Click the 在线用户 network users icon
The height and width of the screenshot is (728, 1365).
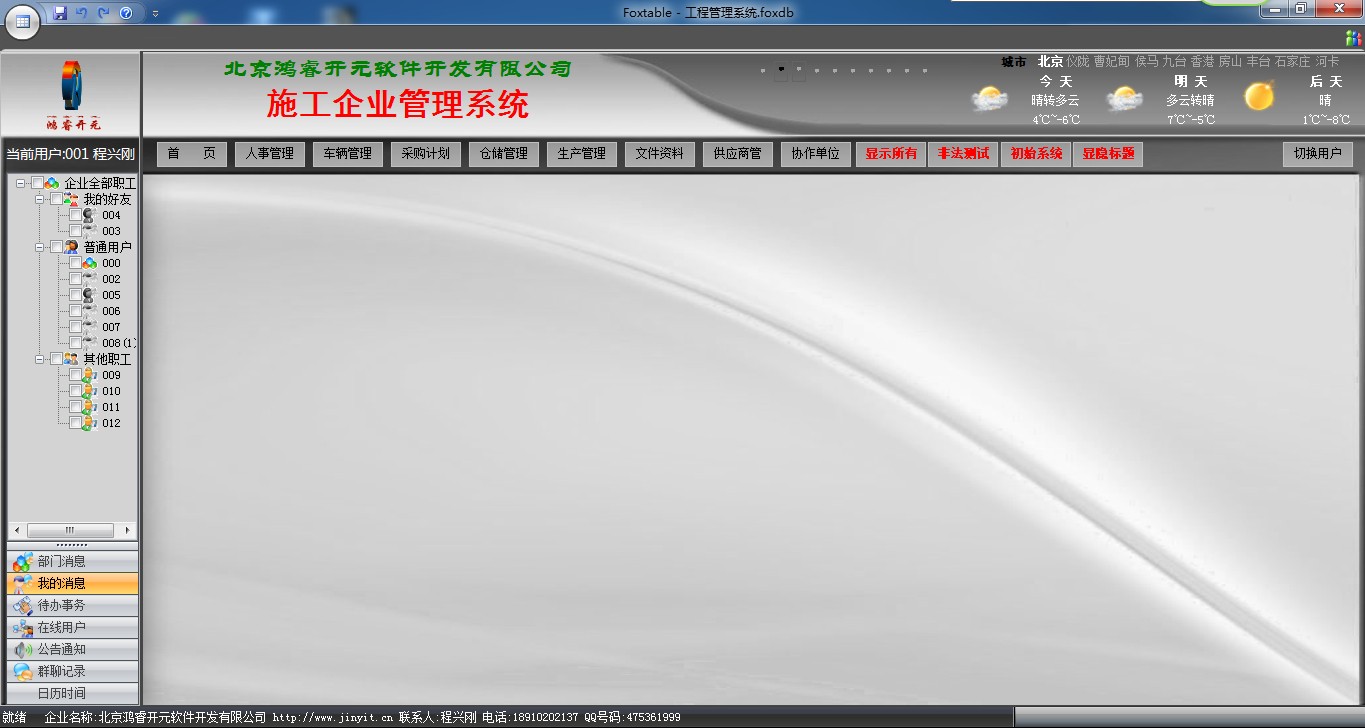tap(22, 628)
